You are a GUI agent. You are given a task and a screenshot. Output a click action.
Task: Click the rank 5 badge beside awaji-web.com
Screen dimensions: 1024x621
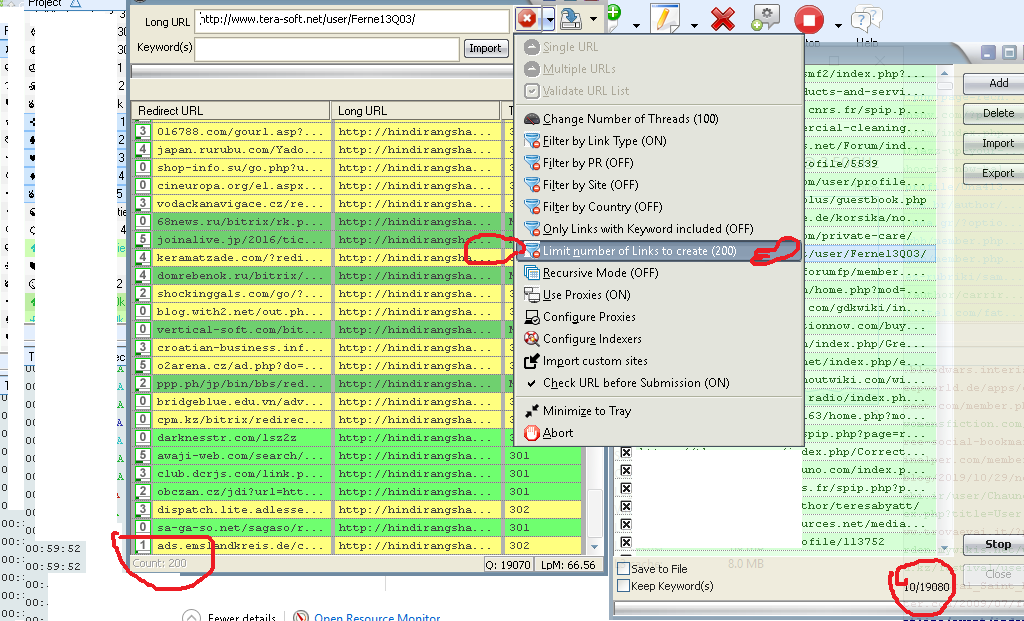click(x=143, y=455)
